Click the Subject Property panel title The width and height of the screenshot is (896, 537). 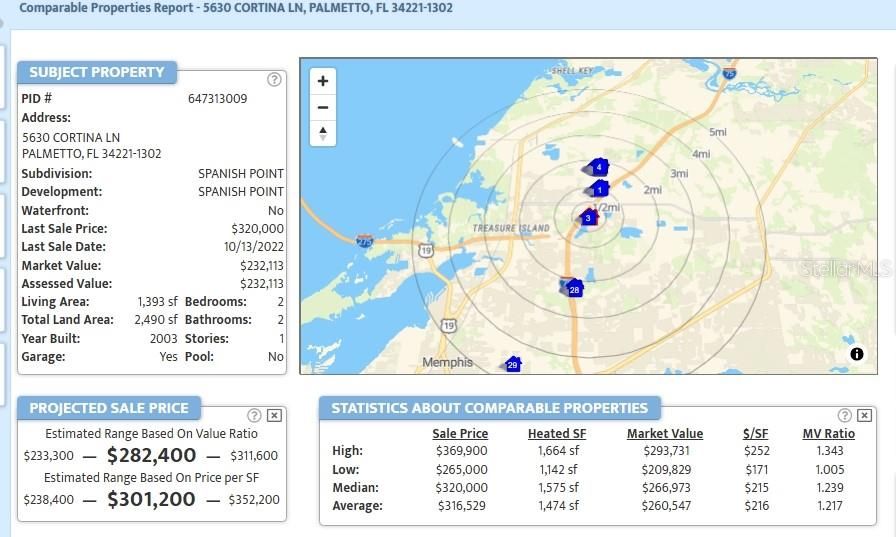97,72
